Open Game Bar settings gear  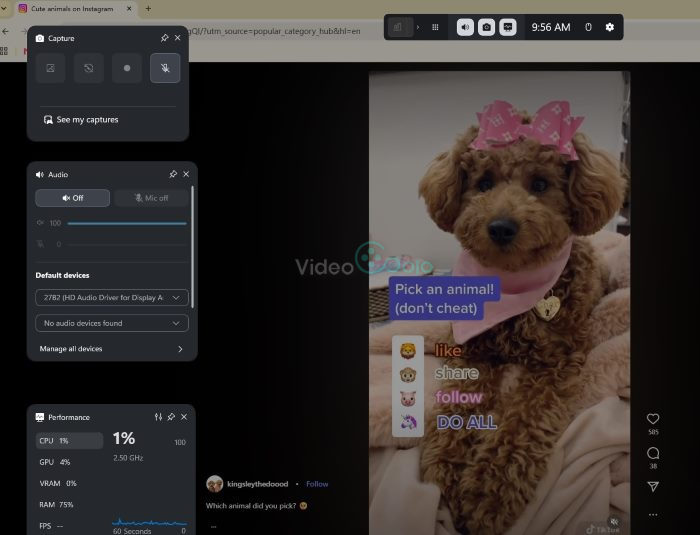610,27
